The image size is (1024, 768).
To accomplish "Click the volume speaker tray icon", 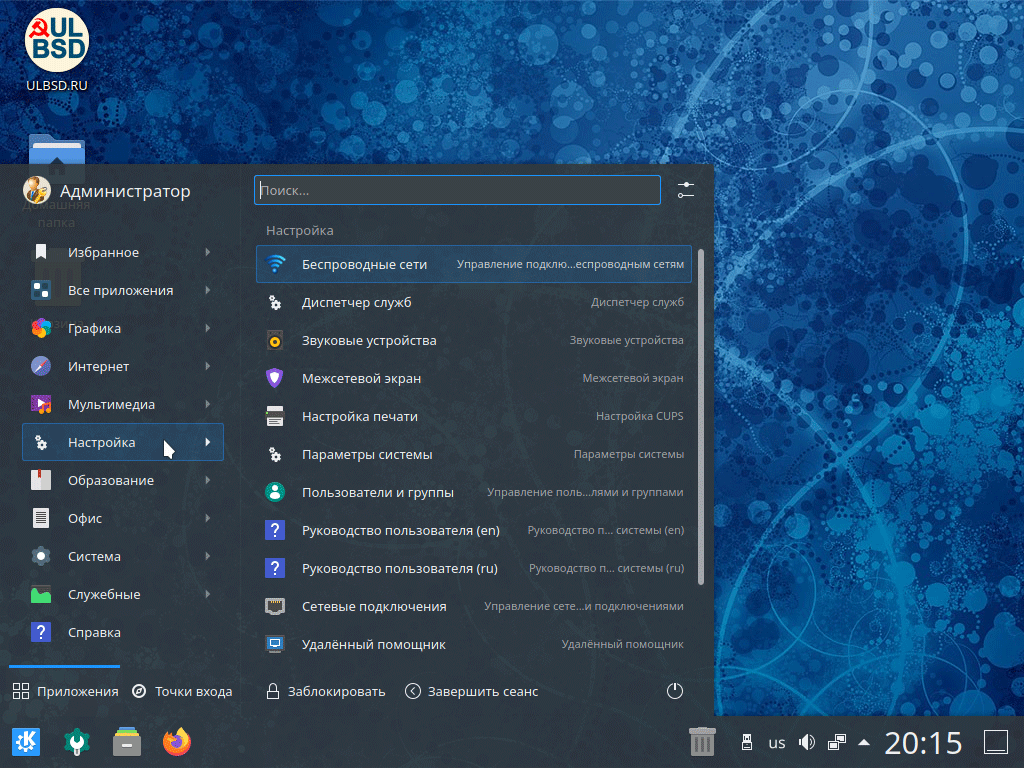I will 807,742.
